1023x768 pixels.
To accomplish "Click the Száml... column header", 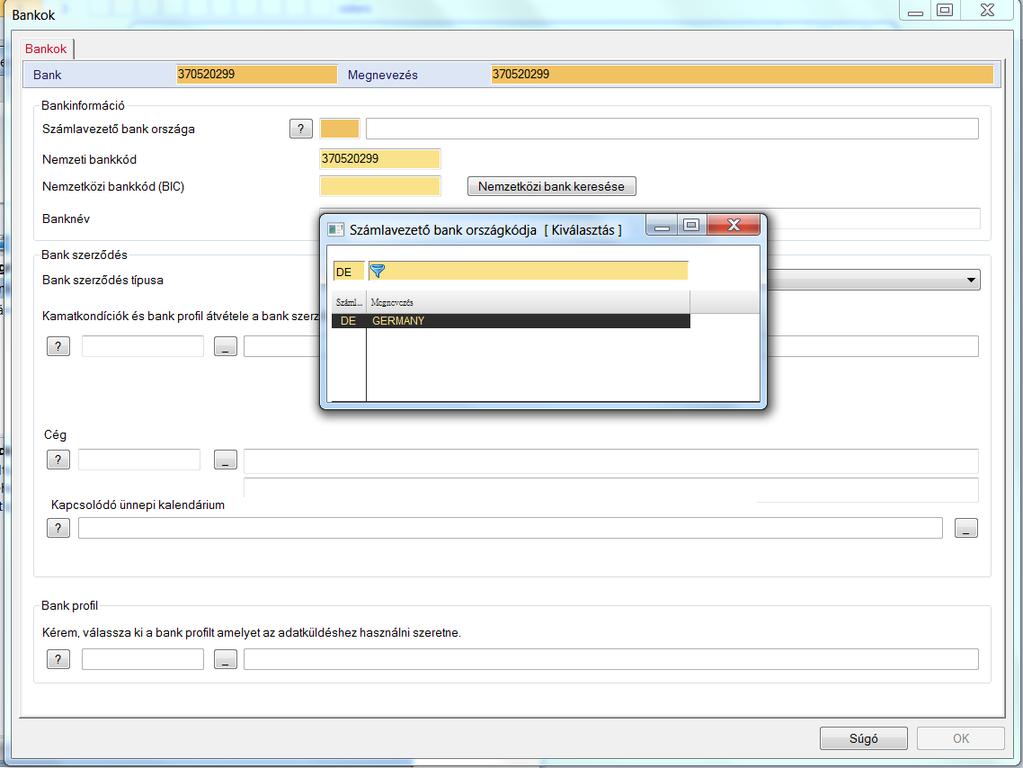I will pyautogui.click(x=348, y=302).
